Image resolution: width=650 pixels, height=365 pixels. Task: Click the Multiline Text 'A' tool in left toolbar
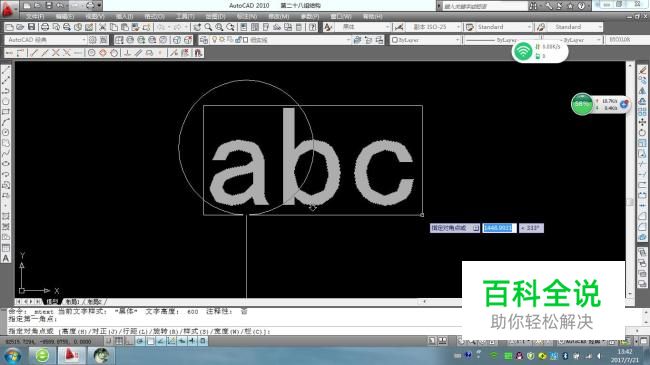click(6, 258)
